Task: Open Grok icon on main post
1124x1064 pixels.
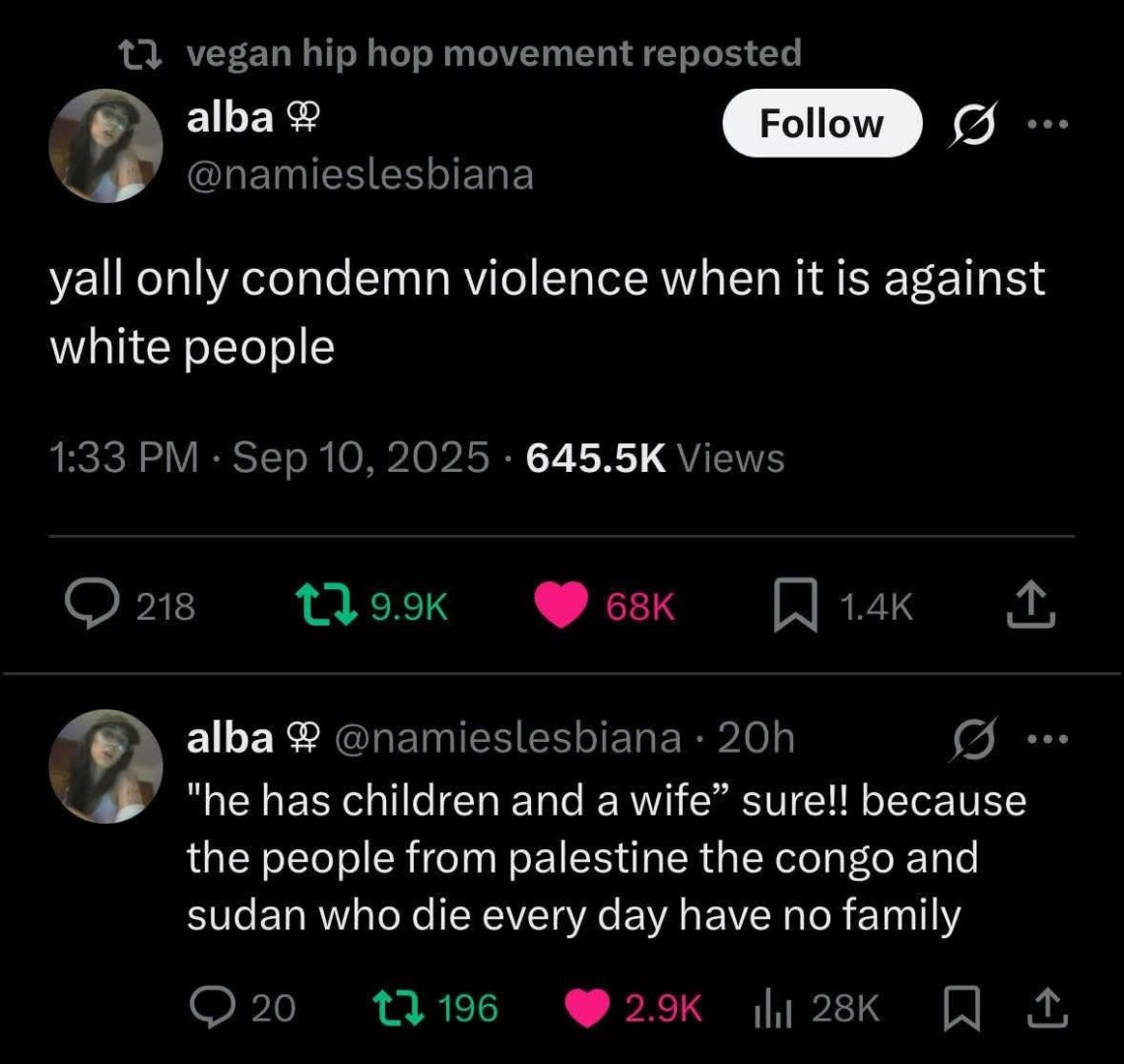Action: [x=972, y=124]
